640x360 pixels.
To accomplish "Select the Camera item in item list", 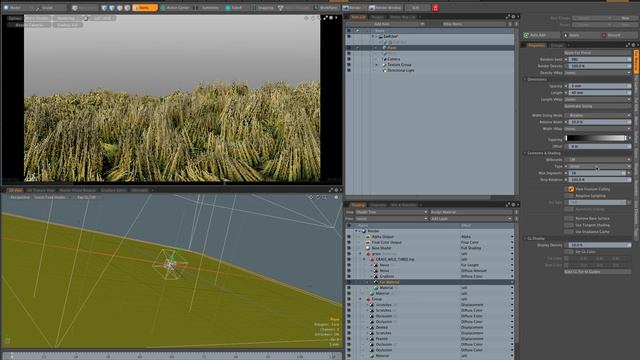I will point(393,59).
